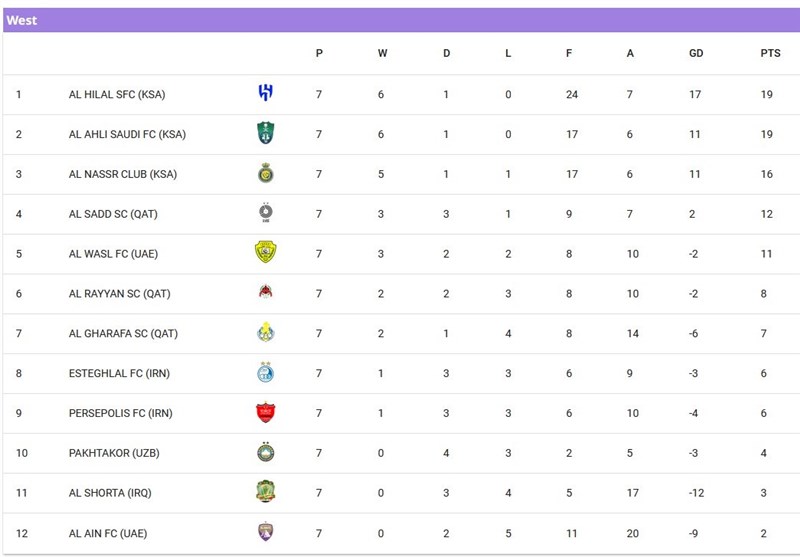Open the AL SADD SC (QAT) team name
This screenshot has height=557, width=800.
click(x=113, y=214)
